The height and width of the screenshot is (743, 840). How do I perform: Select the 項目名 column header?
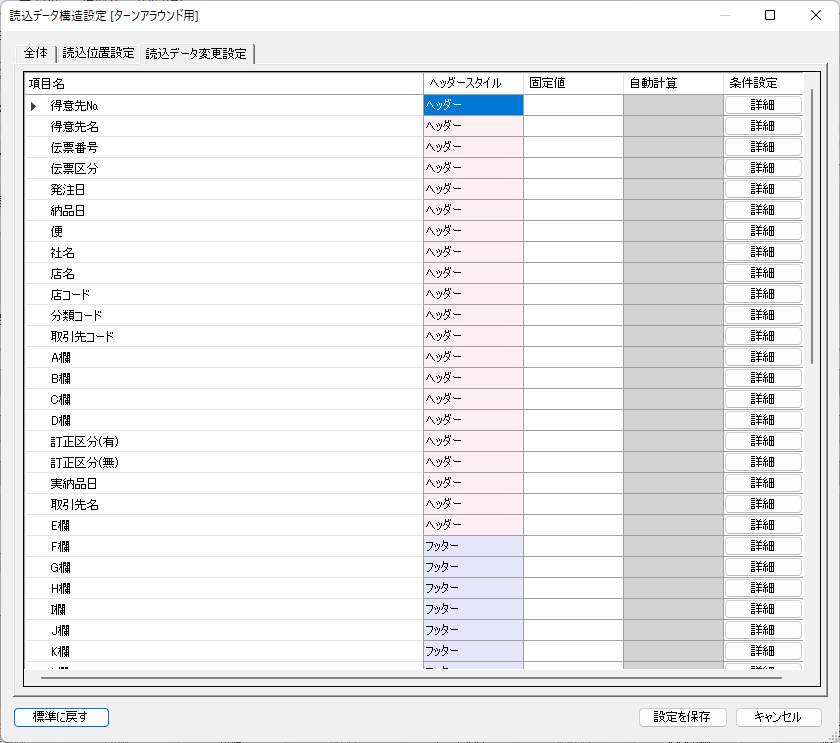coord(220,83)
